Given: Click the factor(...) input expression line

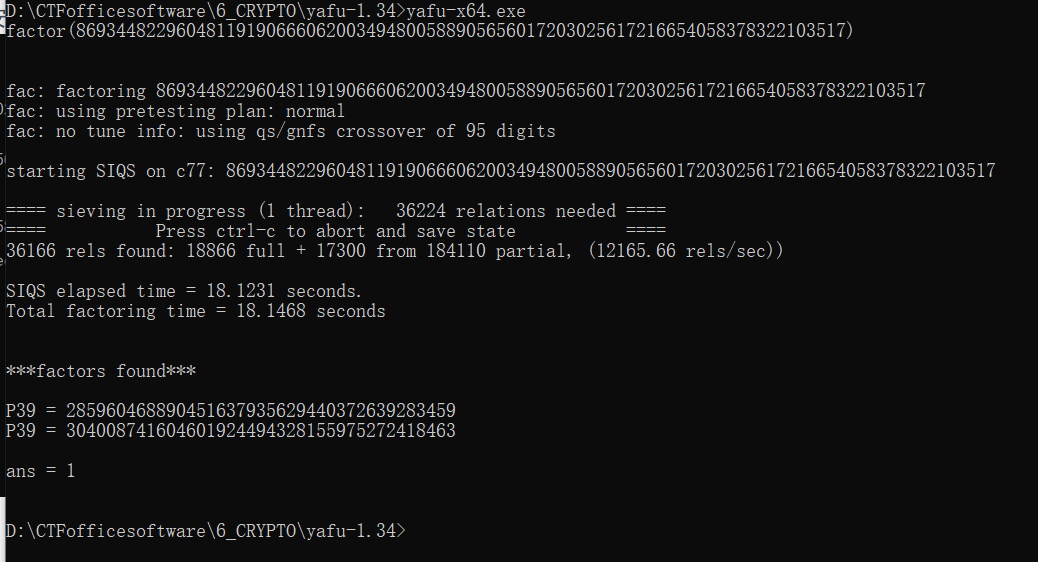Looking at the screenshot, I should pyautogui.click(x=430, y=31).
